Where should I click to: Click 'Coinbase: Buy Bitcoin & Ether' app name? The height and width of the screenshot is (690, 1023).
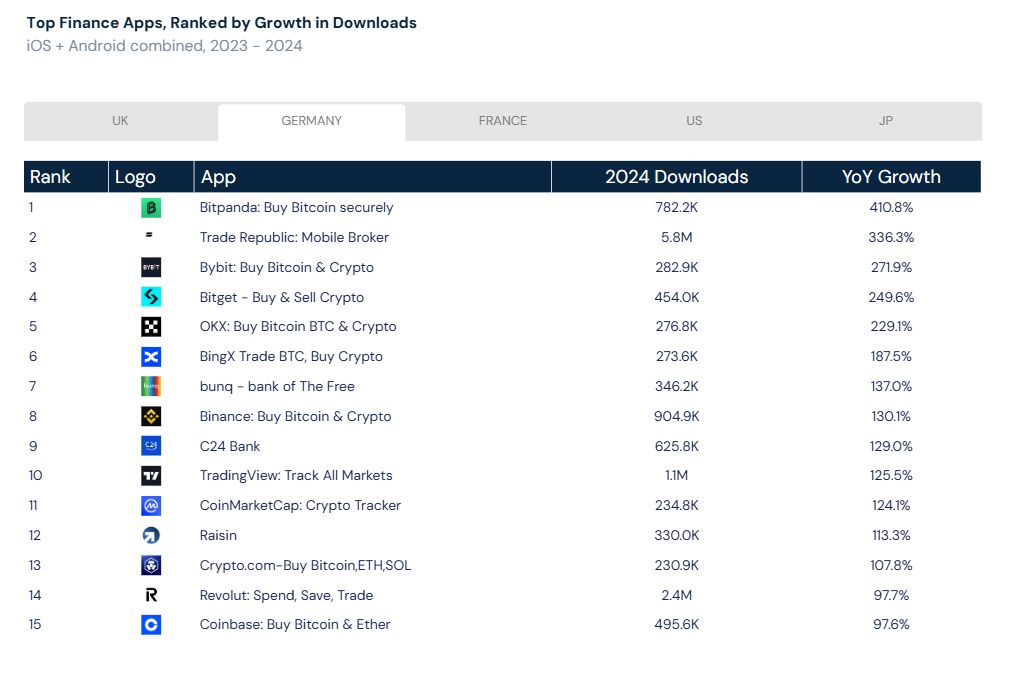click(x=295, y=625)
